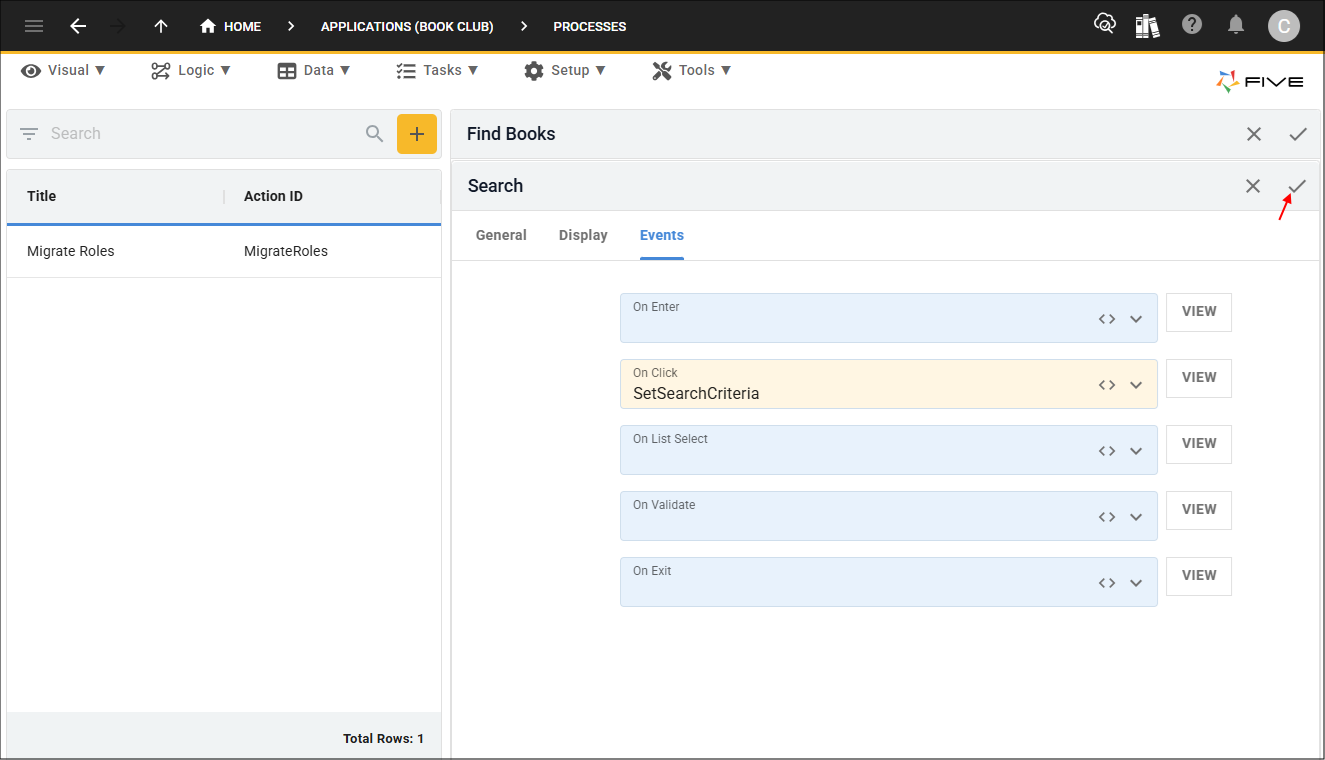Viewport: 1325px width, 760px height.
Task: Open code editor for On Enter
Action: [x=1107, y=319]
